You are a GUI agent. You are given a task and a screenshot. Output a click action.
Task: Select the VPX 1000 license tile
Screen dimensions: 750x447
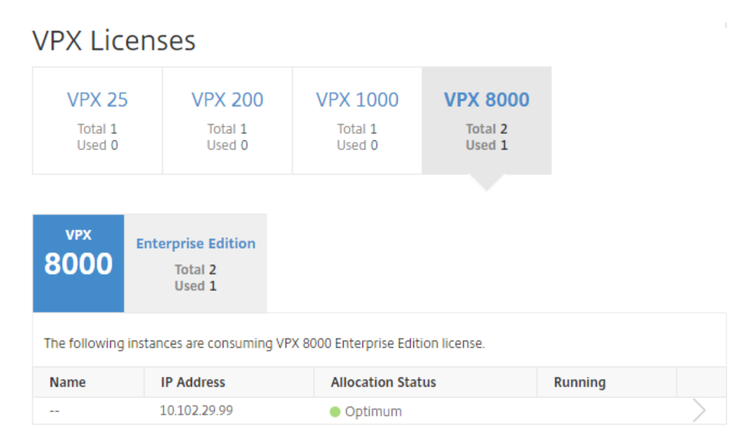tap(357, 120)
